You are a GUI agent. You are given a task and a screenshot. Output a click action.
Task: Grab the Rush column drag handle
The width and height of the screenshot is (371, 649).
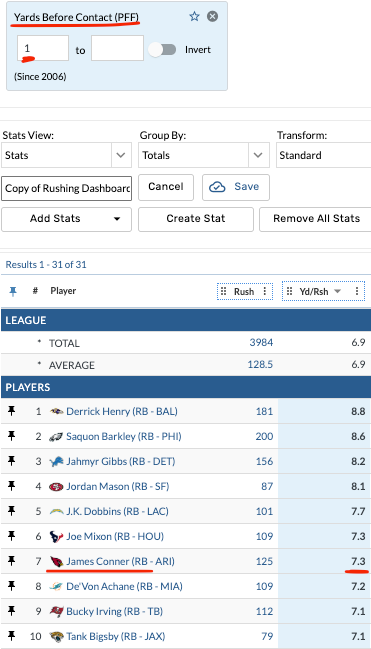224,291
